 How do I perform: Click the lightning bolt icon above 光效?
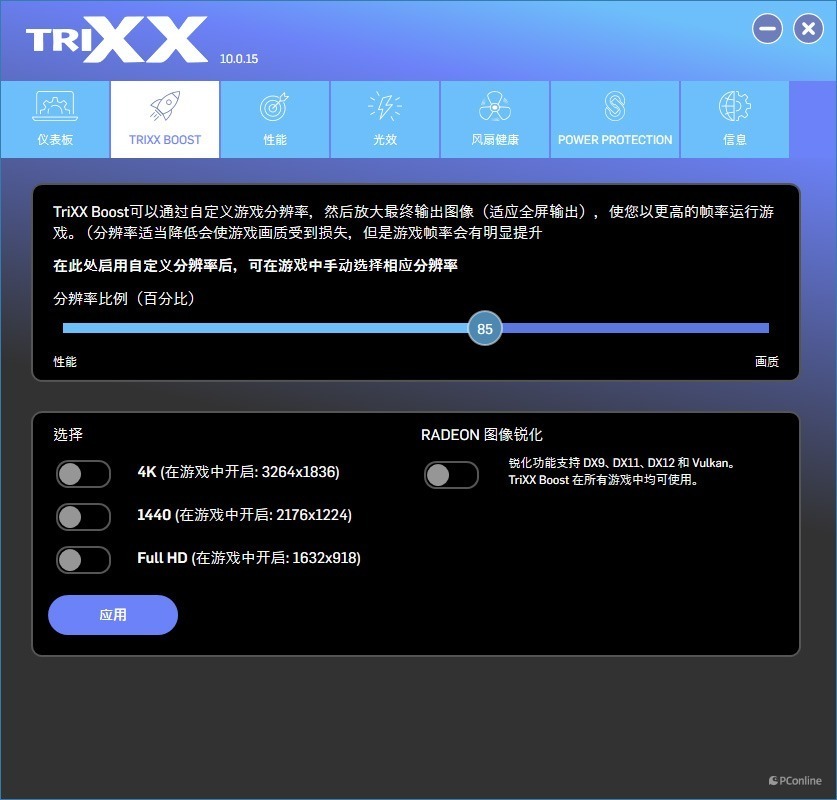(x=385, y=106)
